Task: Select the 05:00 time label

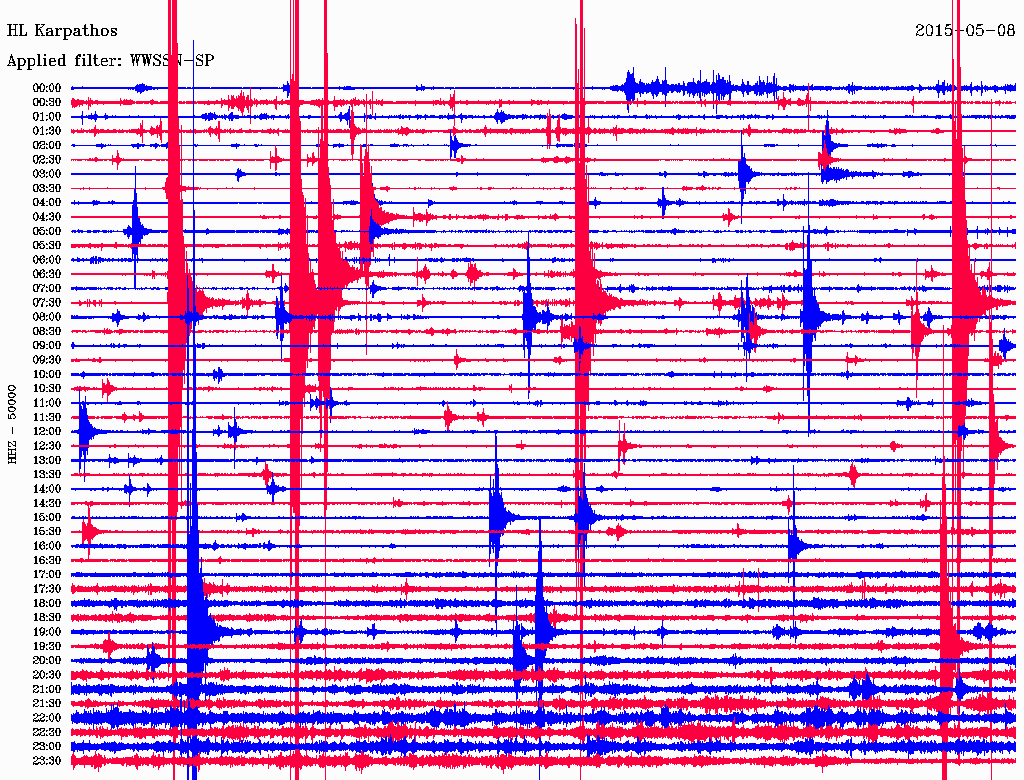Action: tap(47, 231)
